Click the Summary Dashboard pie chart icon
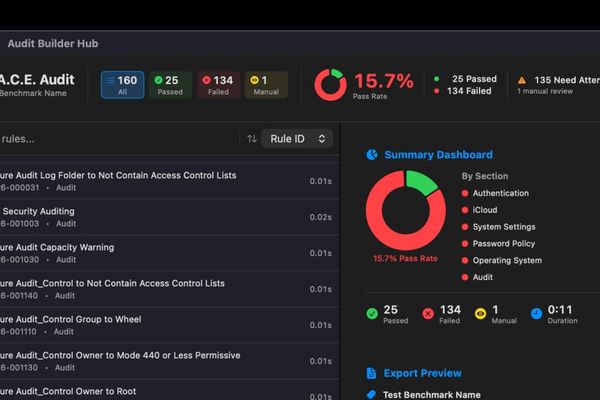 click(372, 155)
